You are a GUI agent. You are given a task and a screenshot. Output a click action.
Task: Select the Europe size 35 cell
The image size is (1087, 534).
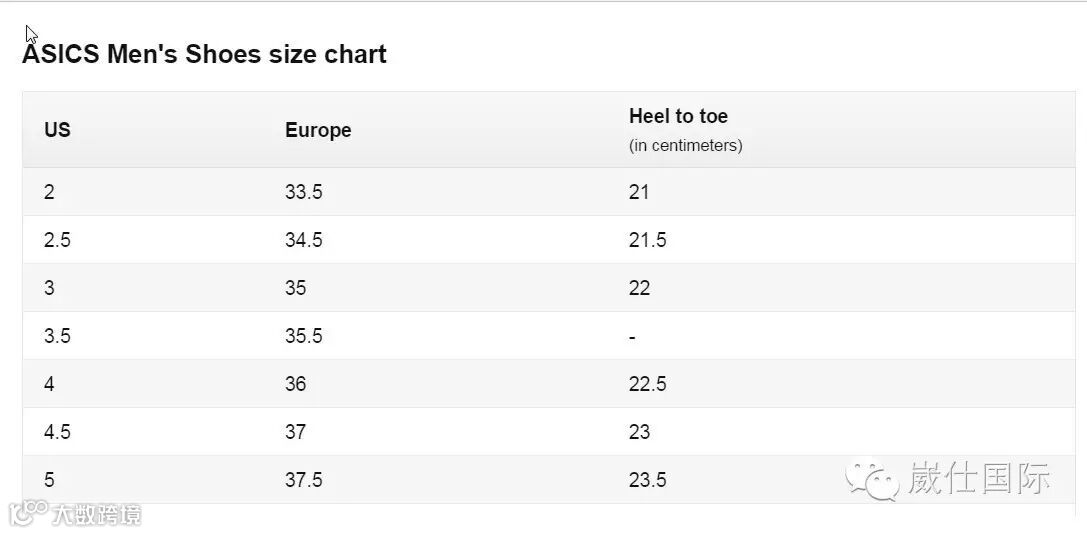coord(295,288)
